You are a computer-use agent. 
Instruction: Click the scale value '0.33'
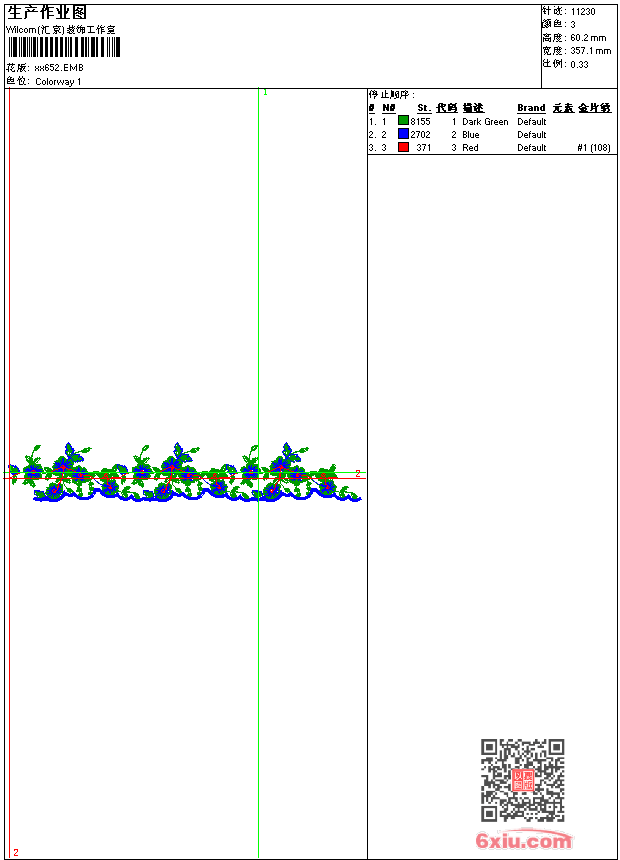[x=579, y=65]
